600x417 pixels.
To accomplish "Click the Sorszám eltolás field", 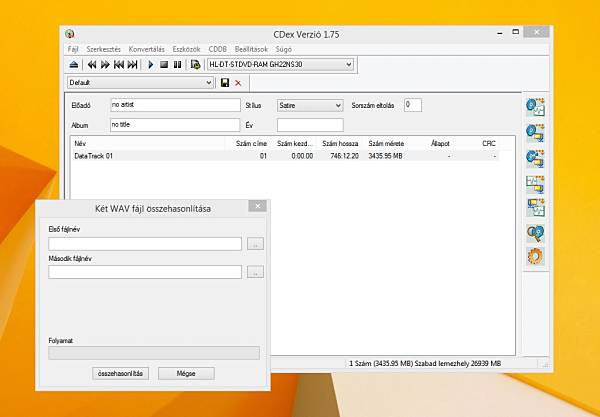I will (413, 105).
